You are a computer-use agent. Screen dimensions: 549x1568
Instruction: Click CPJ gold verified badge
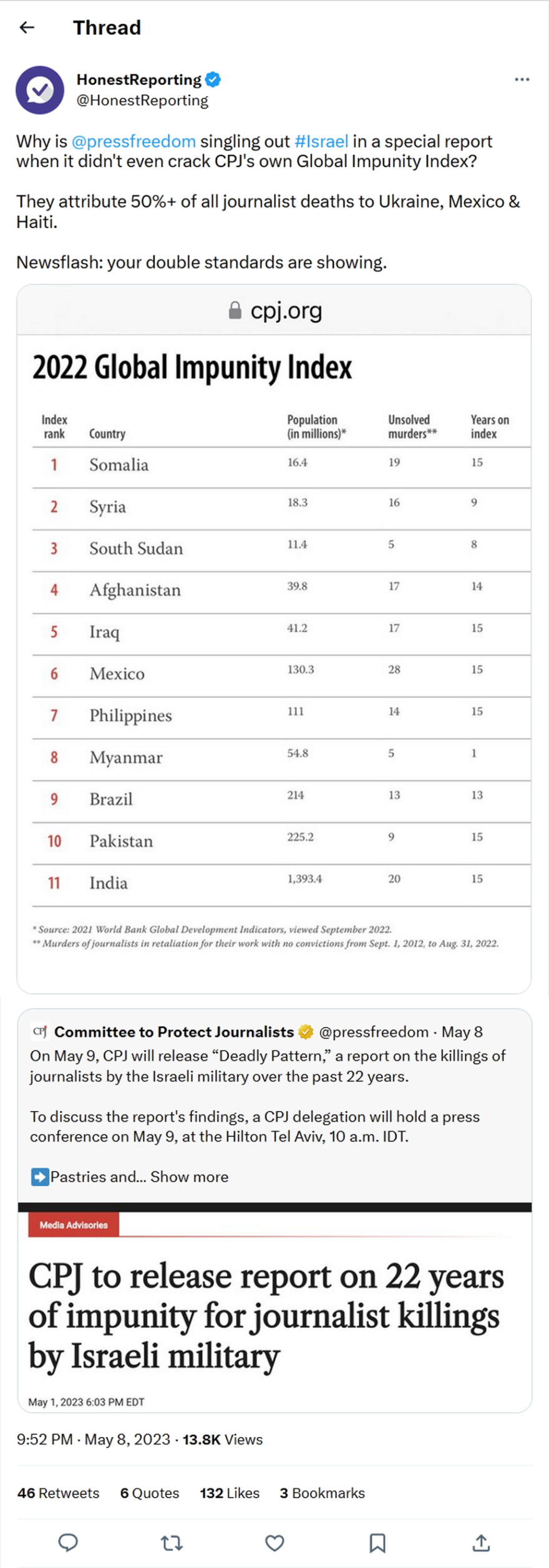pyautogui.click(x=306, y=1032)
